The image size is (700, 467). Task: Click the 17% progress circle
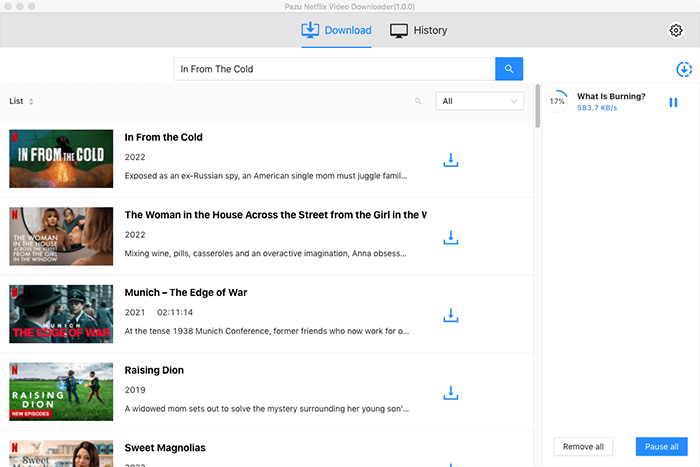558,102
